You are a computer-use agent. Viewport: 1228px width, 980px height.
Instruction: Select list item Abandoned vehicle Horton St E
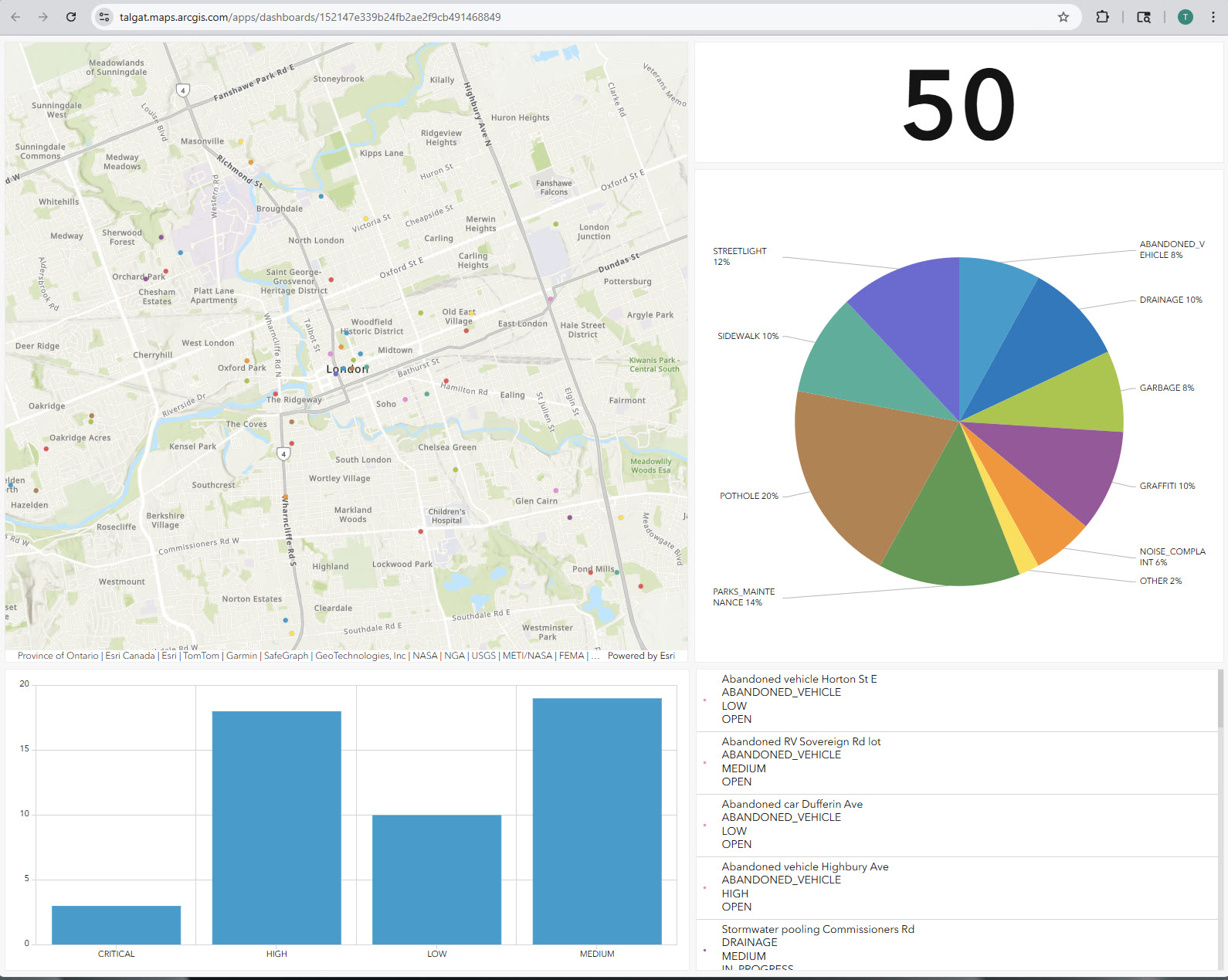coord(958,700)
